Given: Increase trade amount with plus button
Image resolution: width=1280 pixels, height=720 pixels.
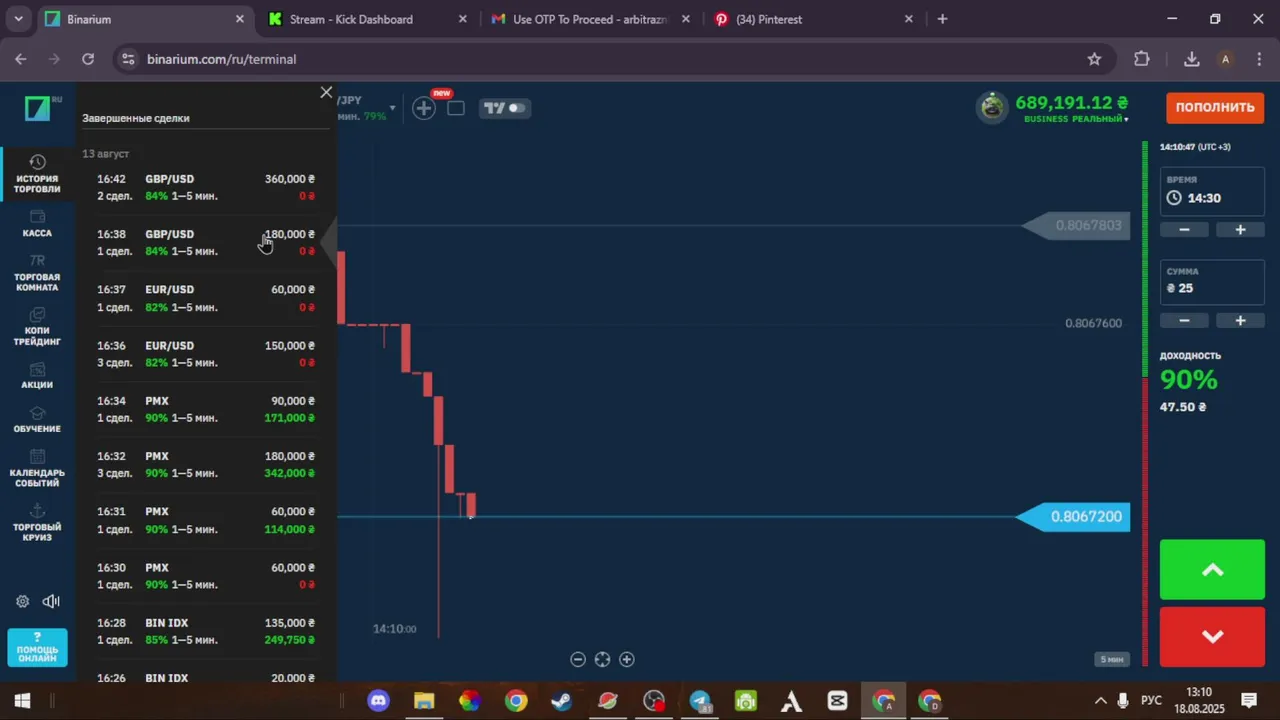Looking at the screenshot, I should pyautogui.click(x=1240, y=321).
